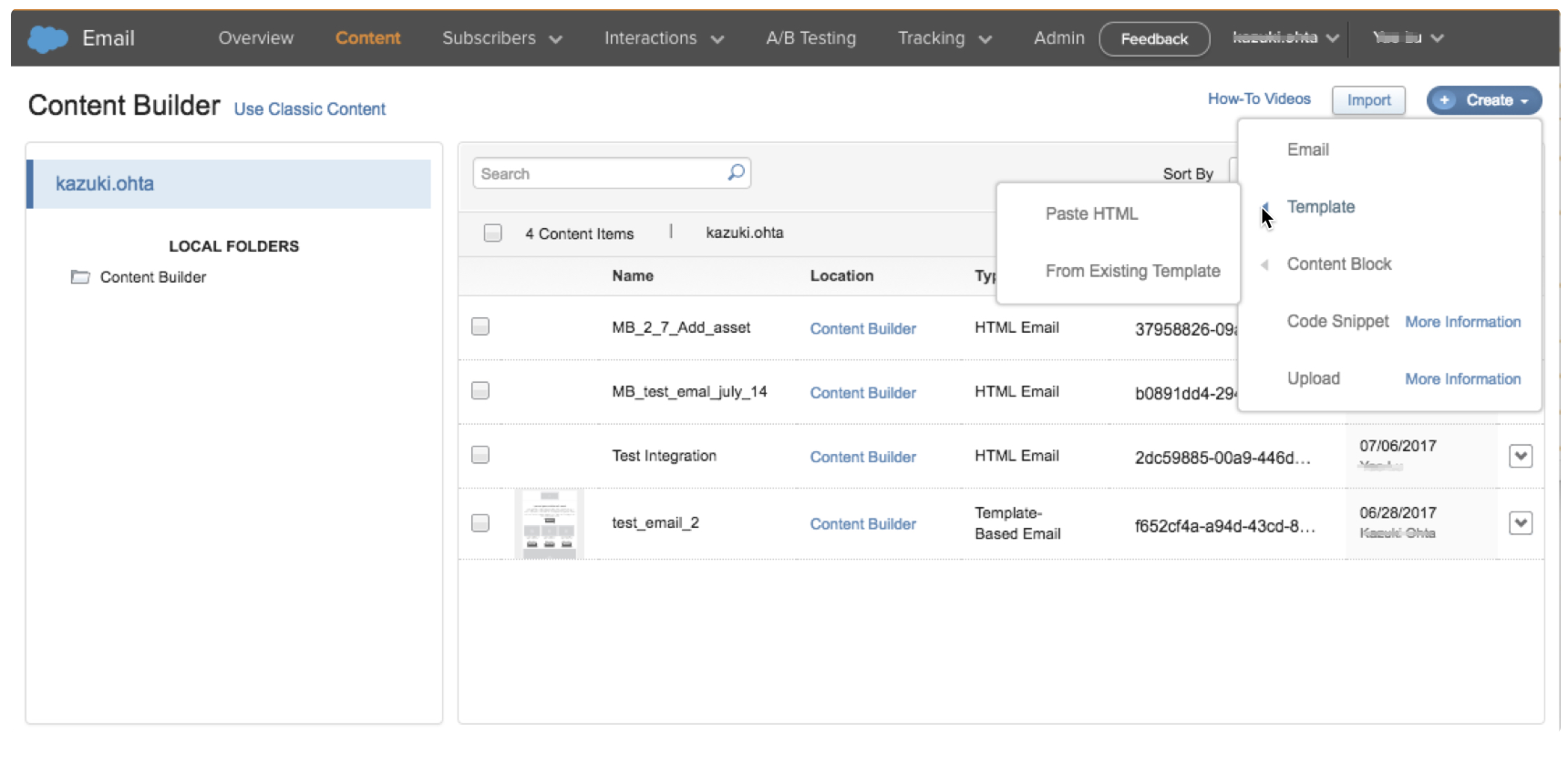Toggle the select-all content items checkbox
1568x764 pixels.
(x=492, y=233)
